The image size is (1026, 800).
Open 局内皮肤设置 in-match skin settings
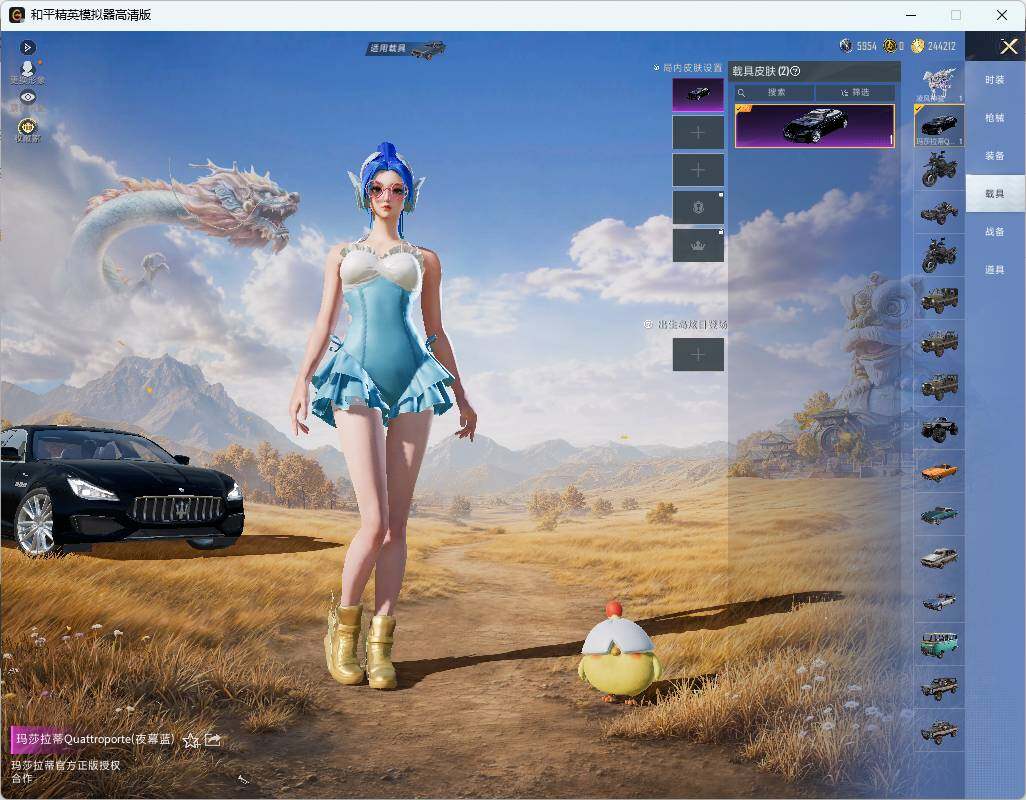click(688, 67)
